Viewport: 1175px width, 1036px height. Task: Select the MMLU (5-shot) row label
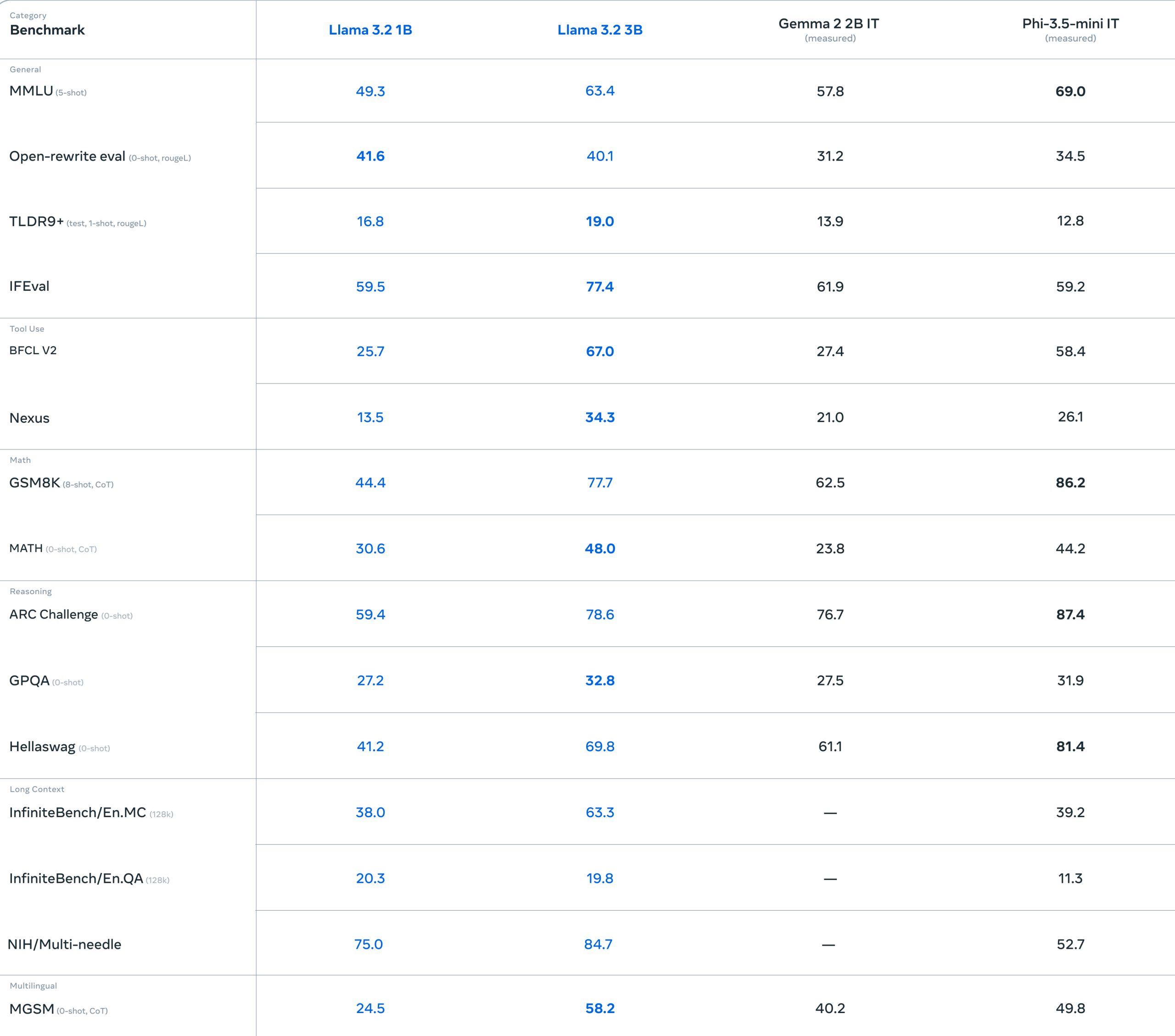pos(48,91)
